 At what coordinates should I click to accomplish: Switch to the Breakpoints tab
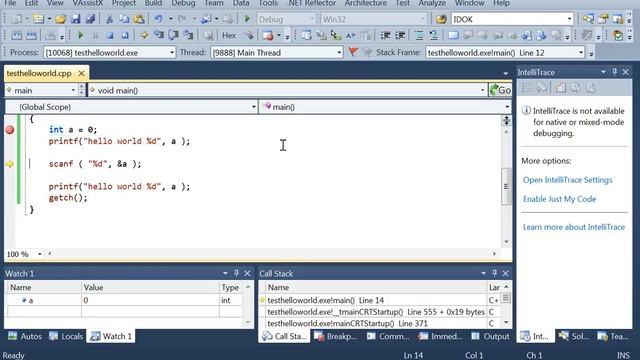pyautogui.click(x=336, y=336)
